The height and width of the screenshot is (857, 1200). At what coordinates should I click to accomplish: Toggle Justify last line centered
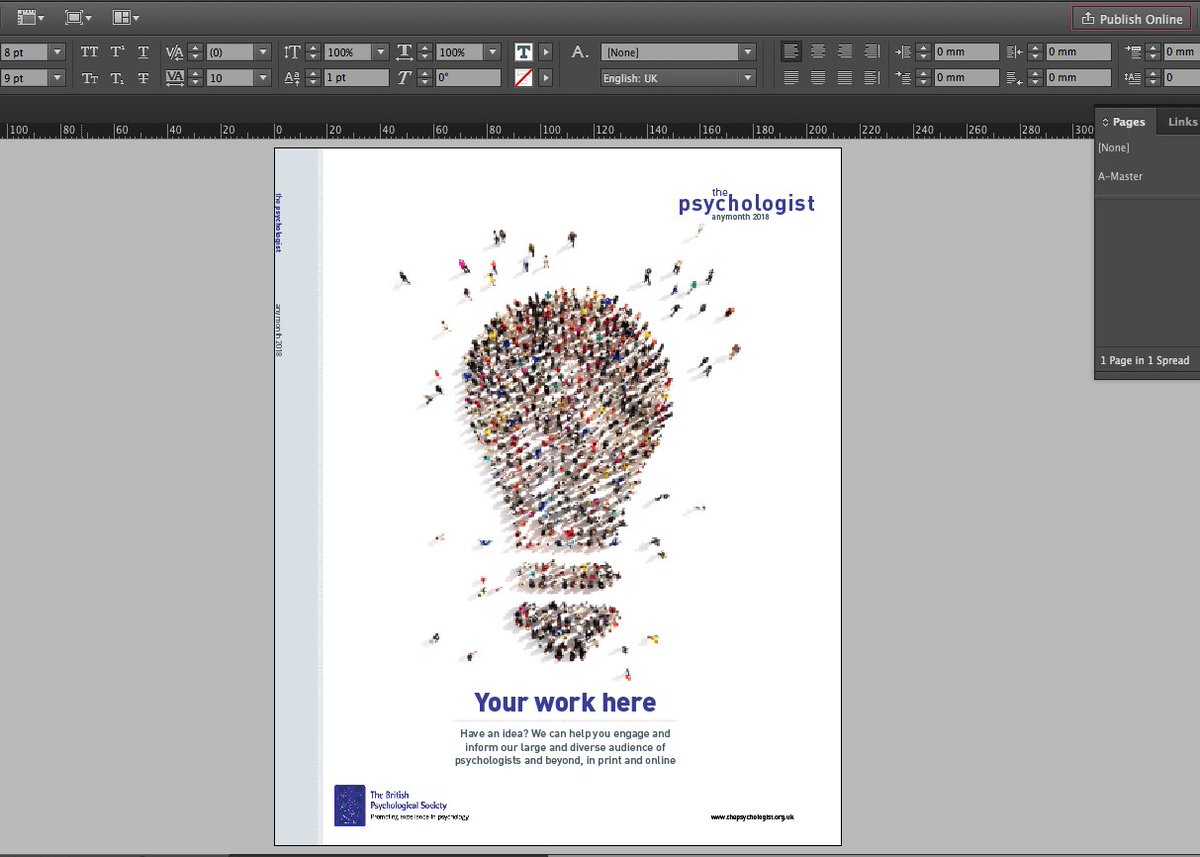818,77
